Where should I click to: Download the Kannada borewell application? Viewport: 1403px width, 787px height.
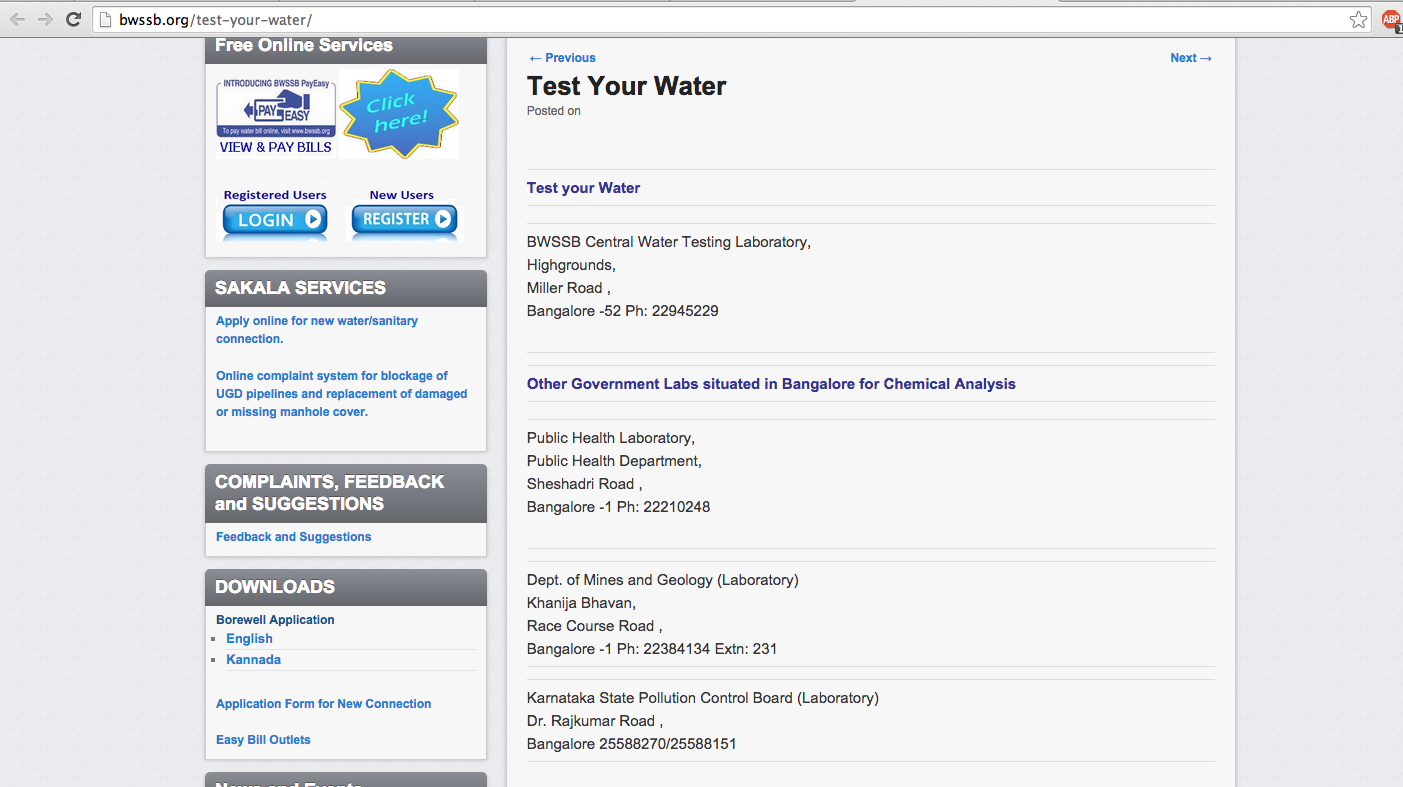253,660
